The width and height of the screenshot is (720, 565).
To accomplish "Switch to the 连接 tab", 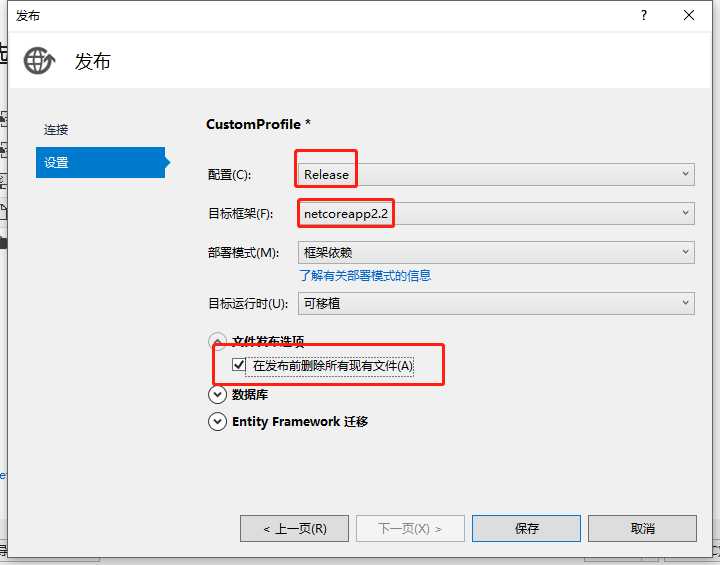I will point(56,130).
